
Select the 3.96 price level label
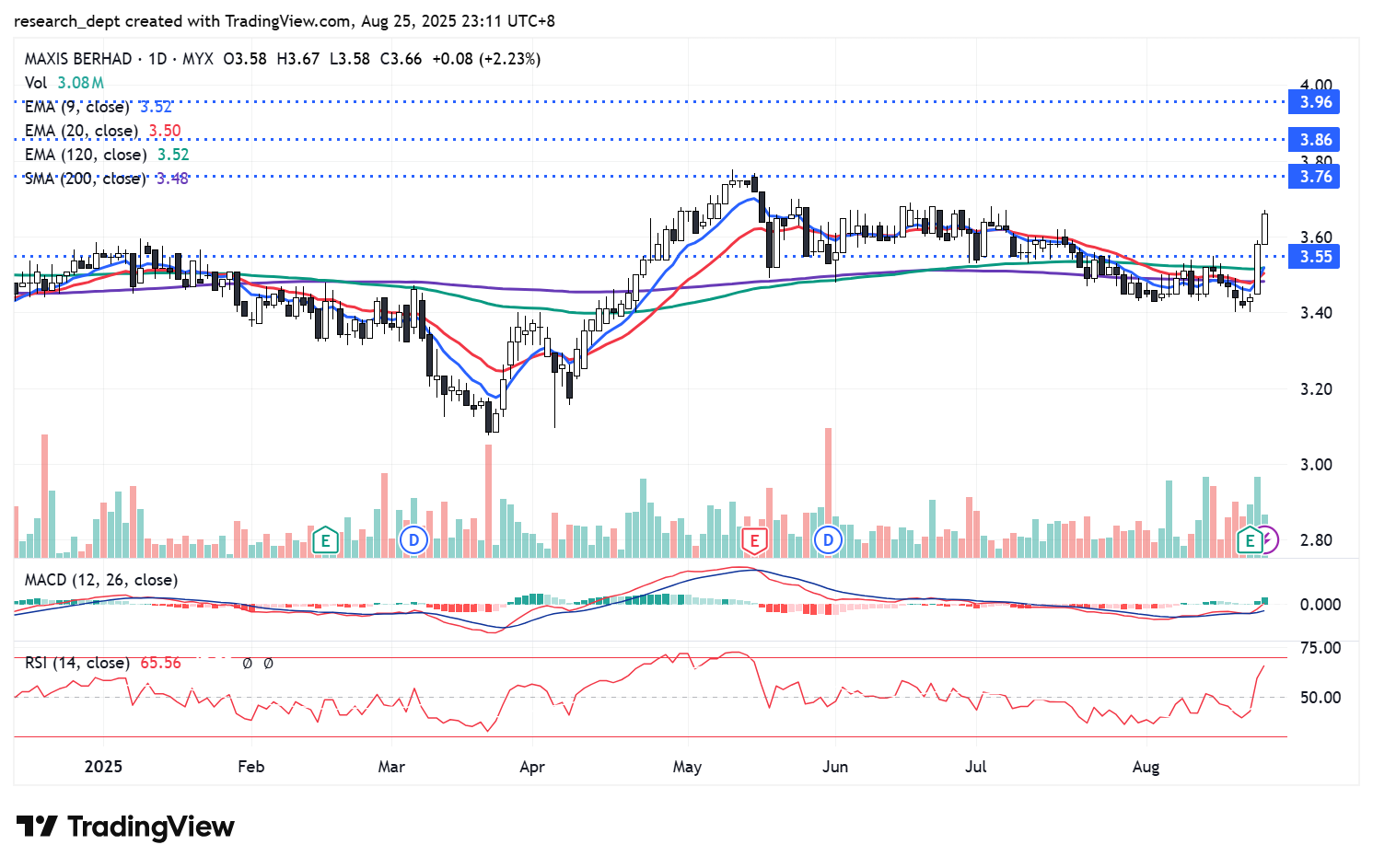pos(1315,102)
